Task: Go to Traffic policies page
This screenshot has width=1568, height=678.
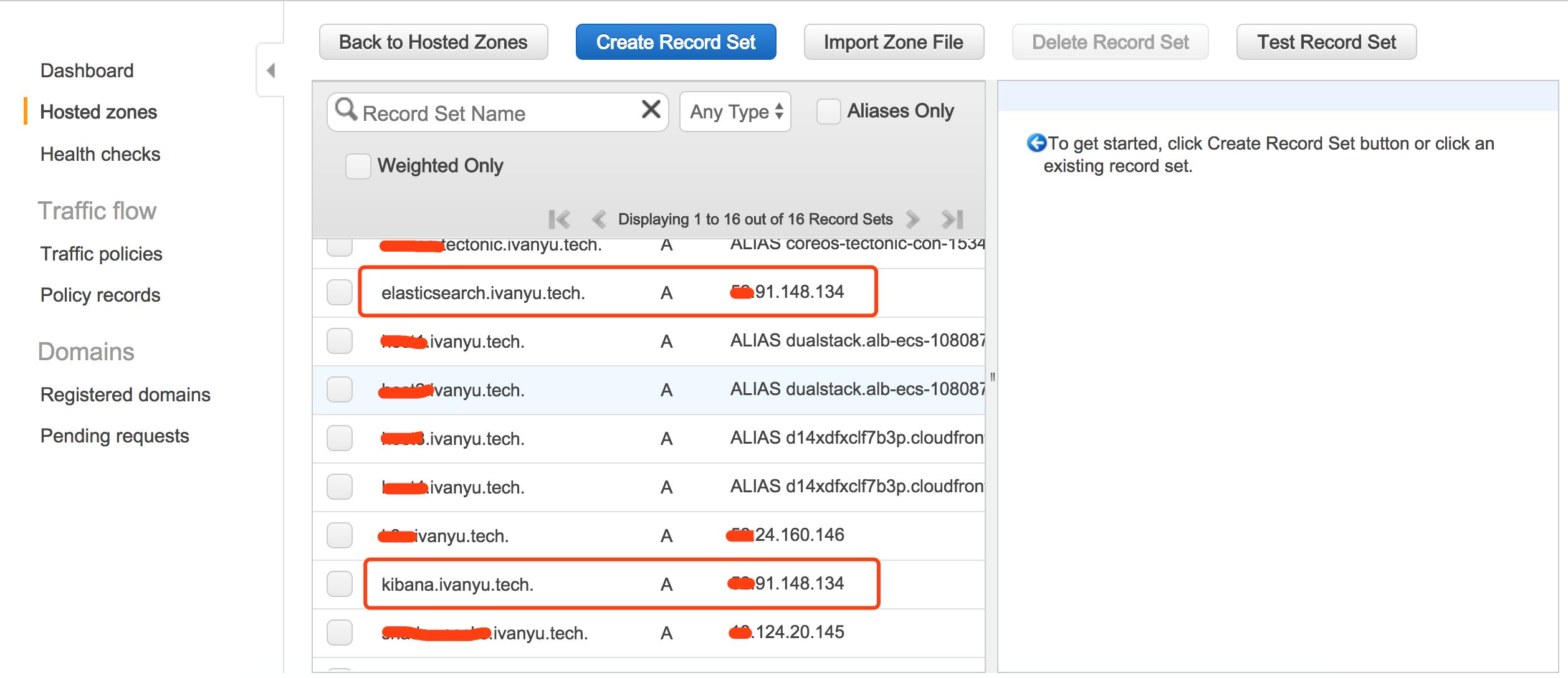Action: point(101,254)
